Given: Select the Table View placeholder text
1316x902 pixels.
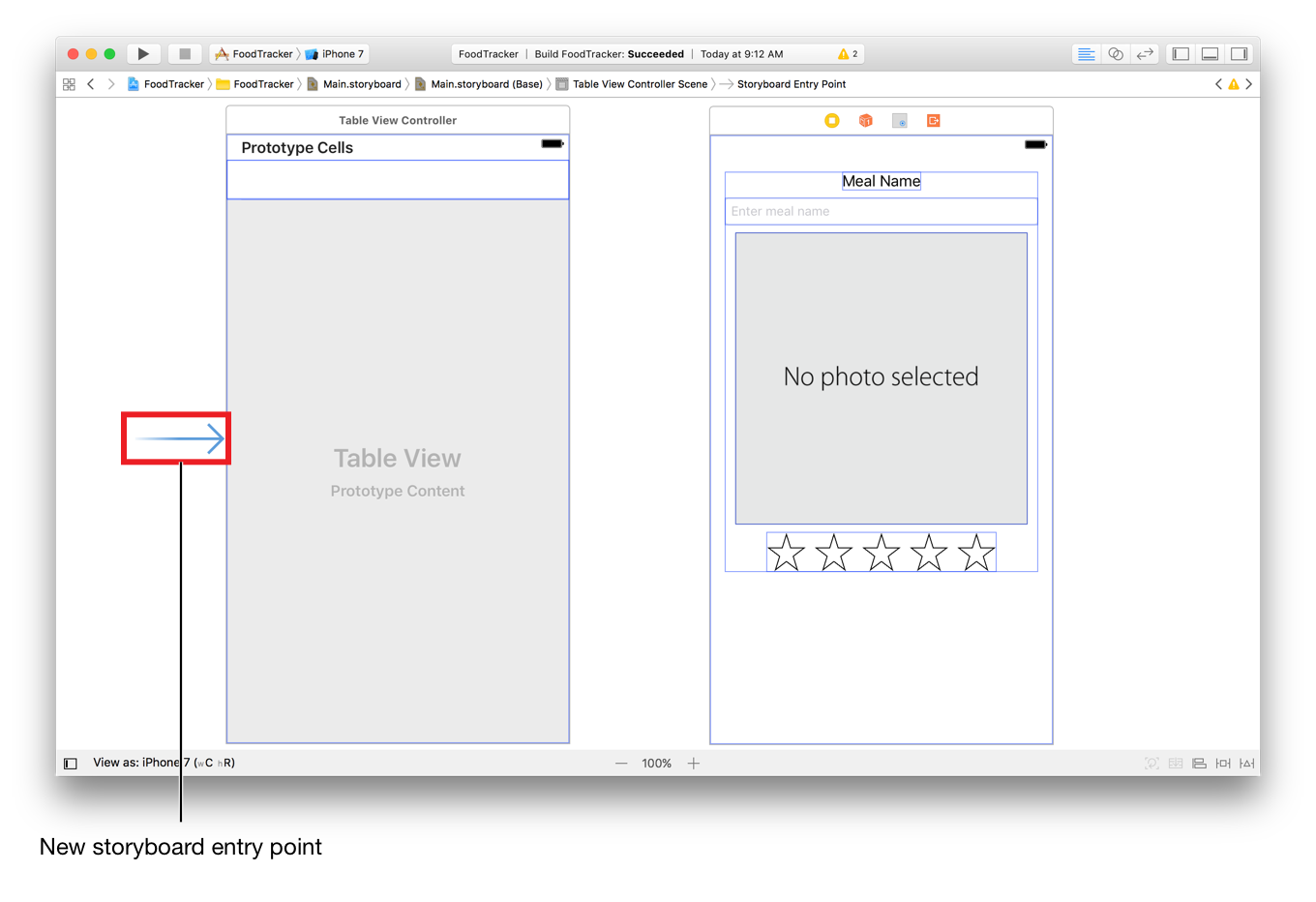Looking at the screenshot, I should [x=398, y=458].
